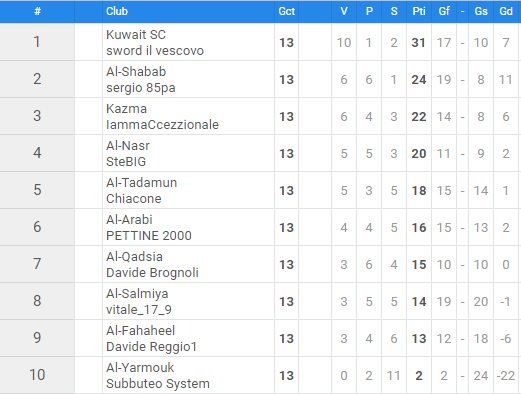Image resolution: width=521 pixels, height=394 pixels.
Task: Select manager name sword il vescovo
Action: 155,51
